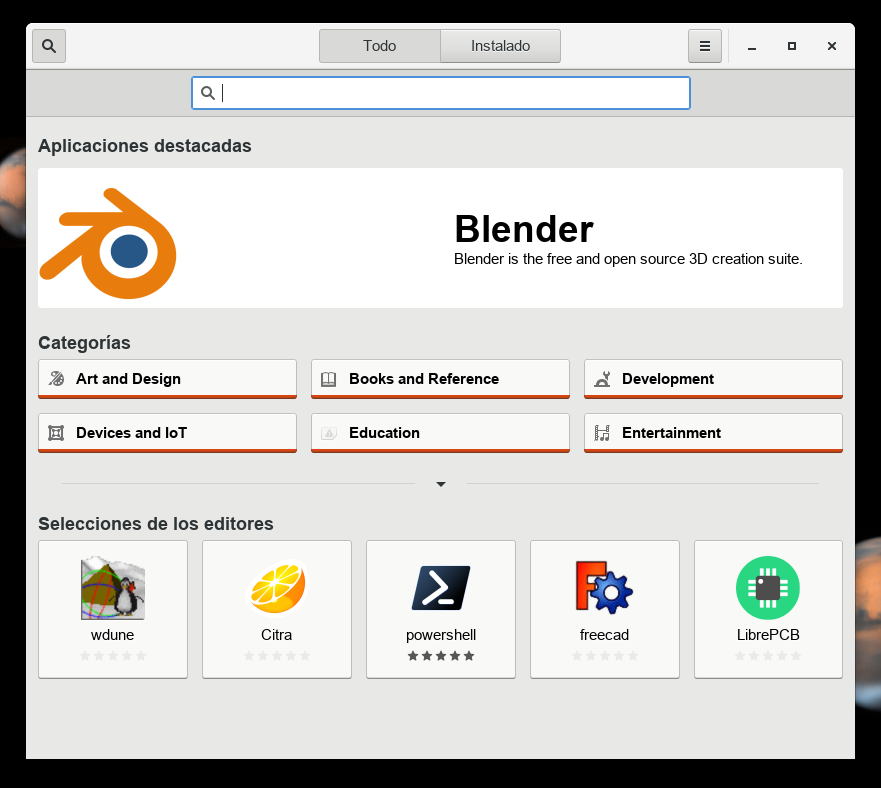The image size is (881, 788).
Task: Toggle the search button in header bar
Action: coord(49,46)
